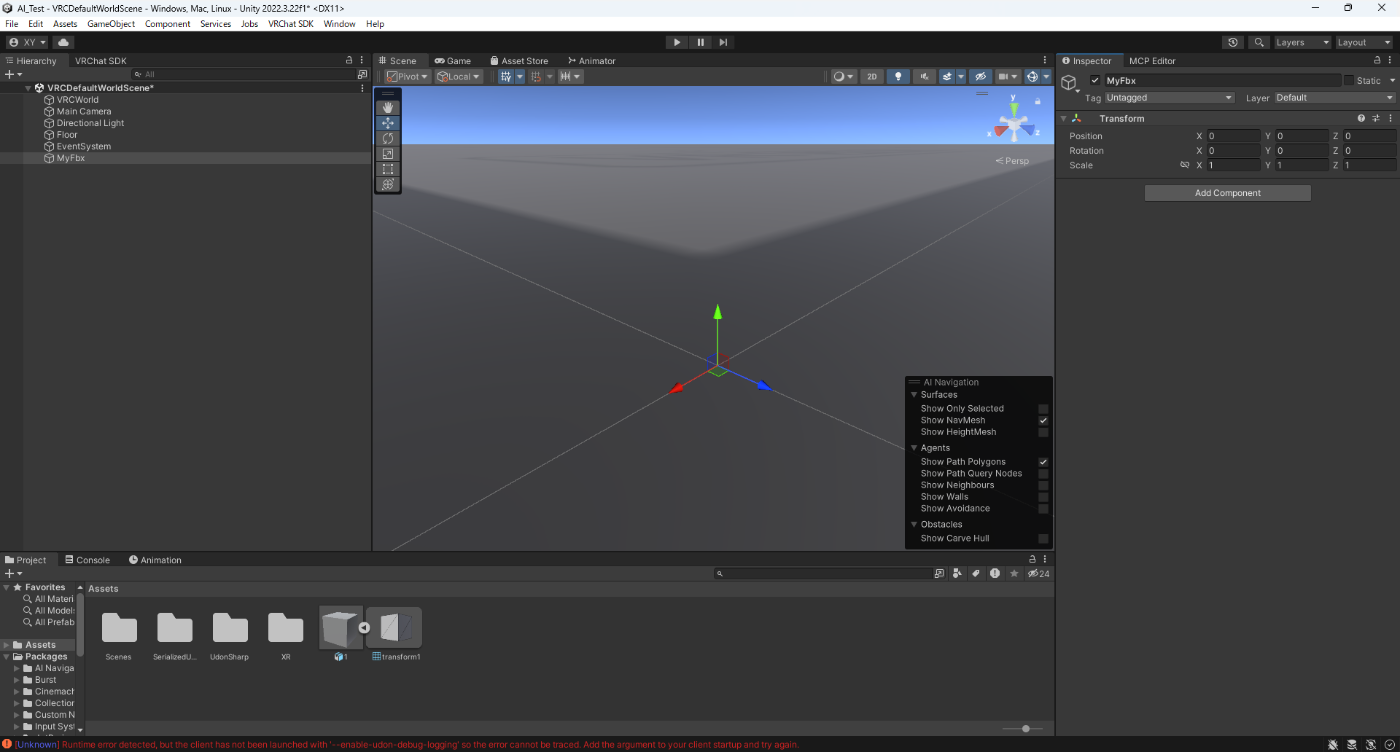Viewport: 1400px width, 752px height.
Task: Enable Show Carve Hull checkbox
Action: pyautogui.click(x=1043, y=538)
